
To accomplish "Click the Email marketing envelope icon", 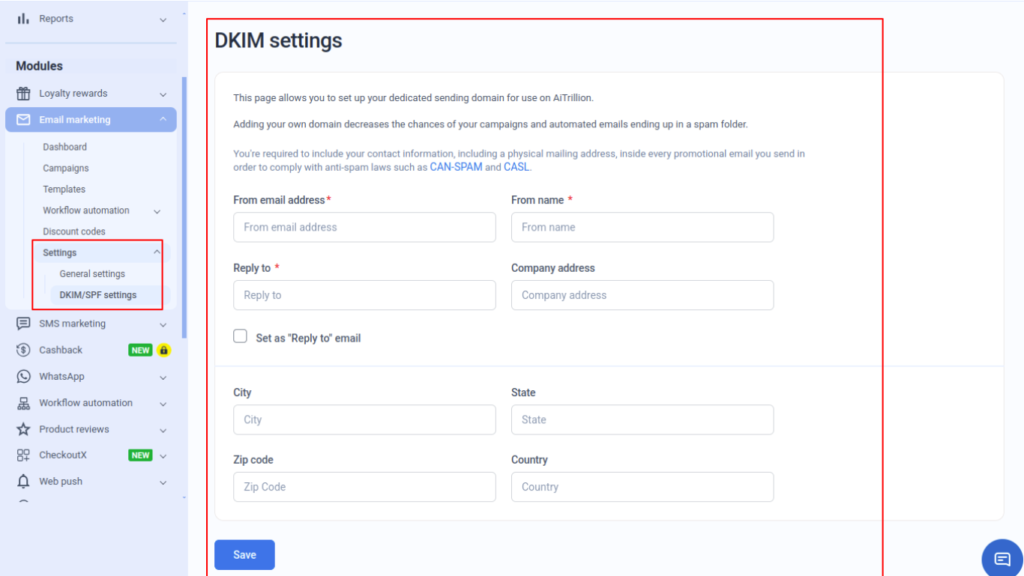I will point(21,119).
